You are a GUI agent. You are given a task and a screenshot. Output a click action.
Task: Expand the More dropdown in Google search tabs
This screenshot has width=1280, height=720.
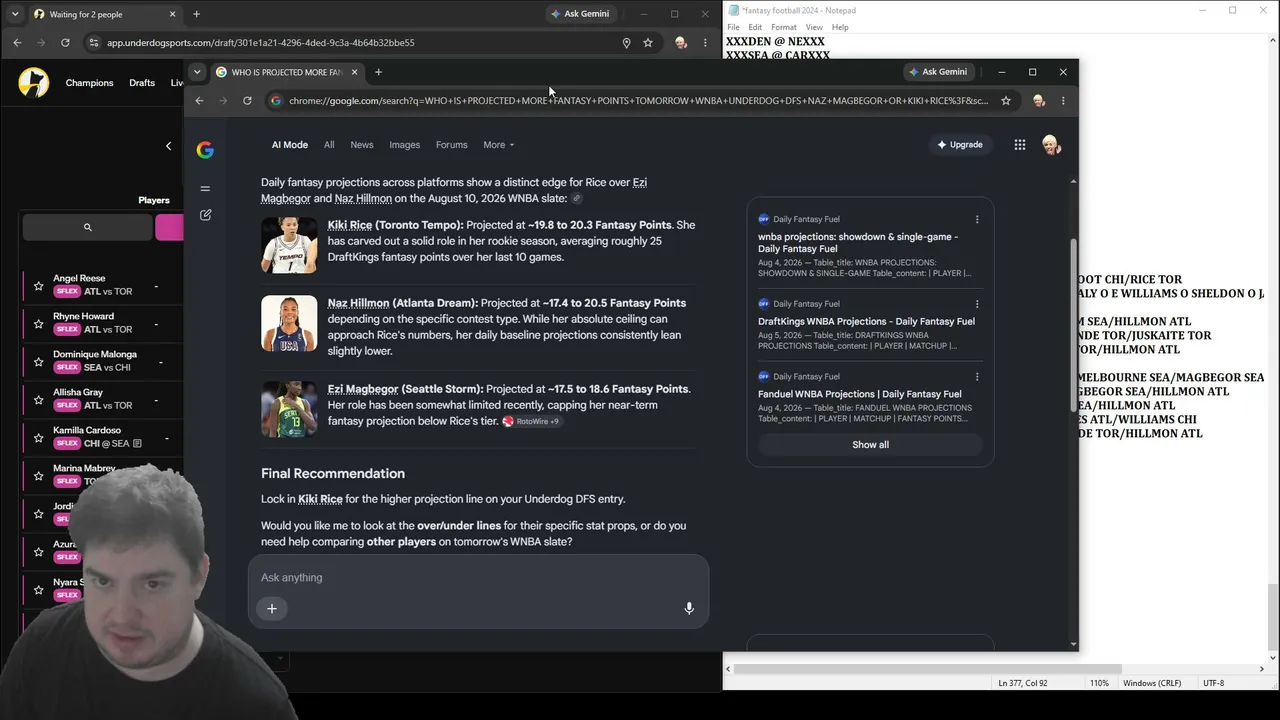click(x=498, y=145)
